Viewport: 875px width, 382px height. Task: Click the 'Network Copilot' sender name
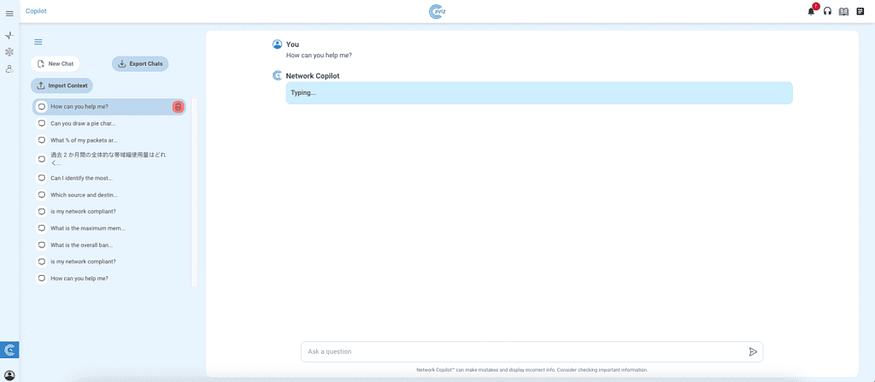(x=312, y=76)
